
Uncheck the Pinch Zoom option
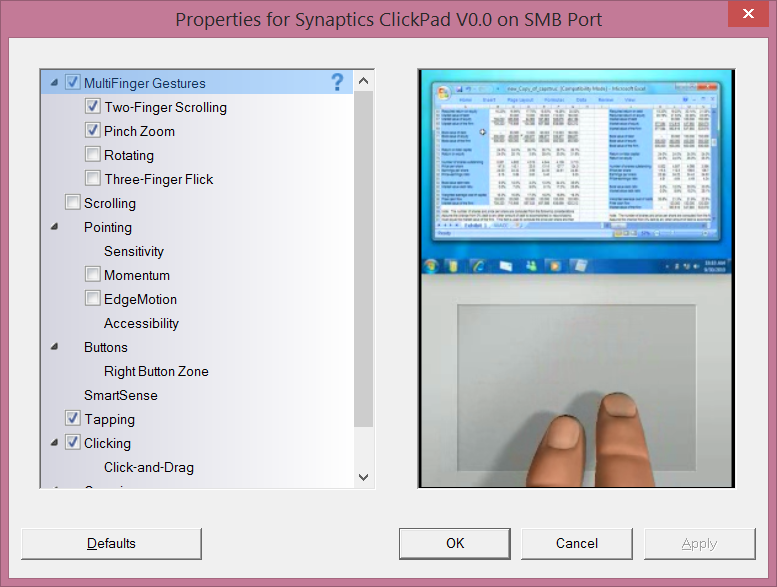[93, 131]
